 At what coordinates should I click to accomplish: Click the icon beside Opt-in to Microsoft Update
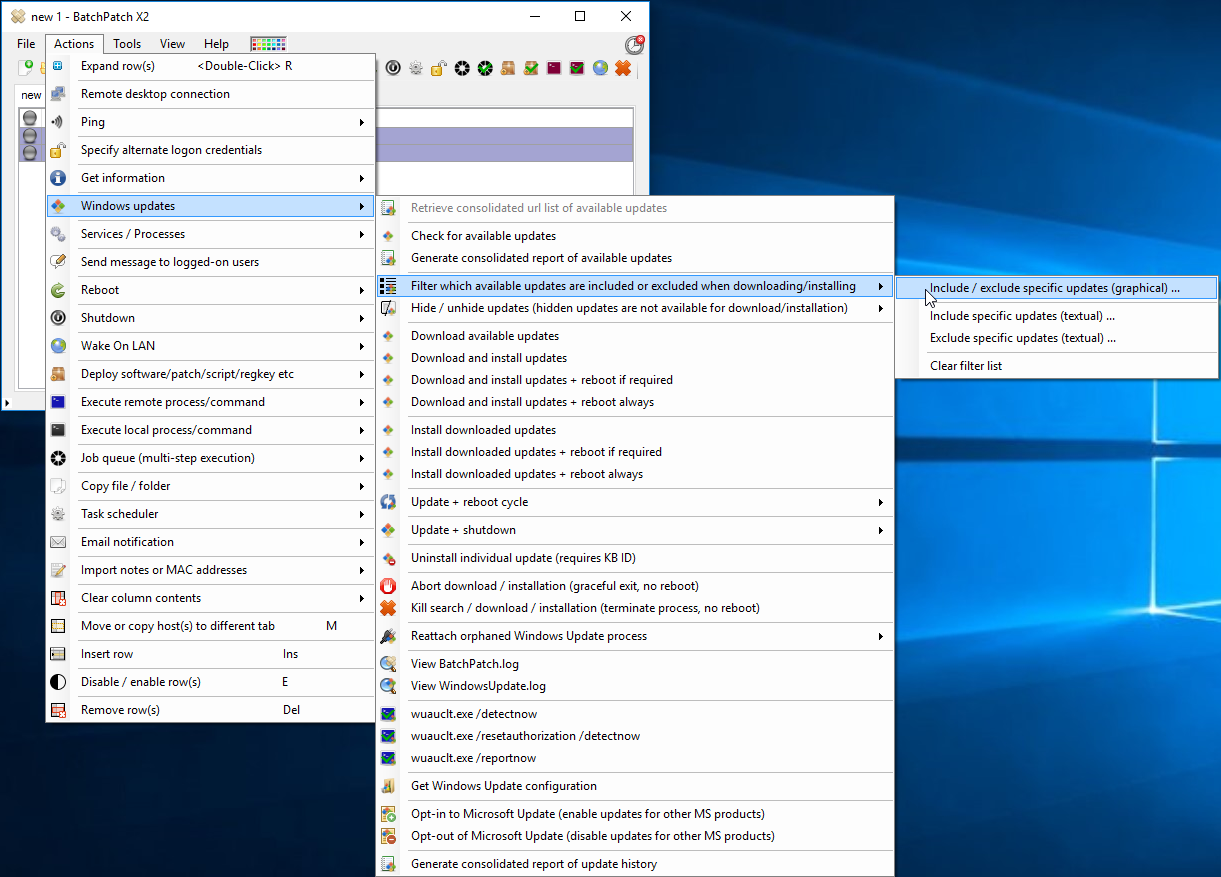pos(389,814)
